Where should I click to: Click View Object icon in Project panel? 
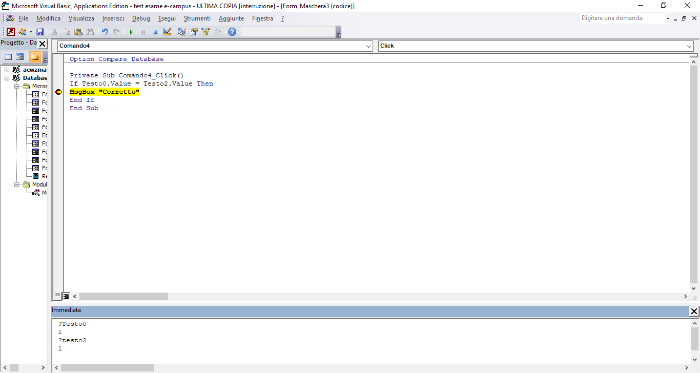point(20,57)
